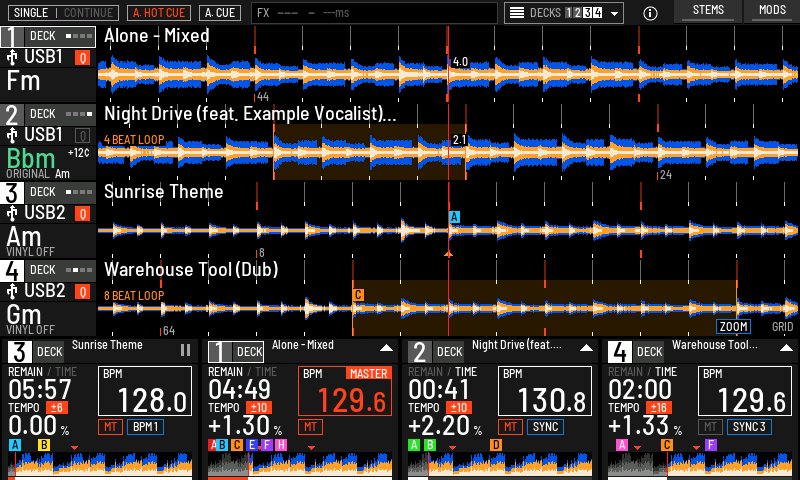
Task: Click red 0 badge beside Deck 4 USB2
Action: pyautogui.click(x=83, y=292)
